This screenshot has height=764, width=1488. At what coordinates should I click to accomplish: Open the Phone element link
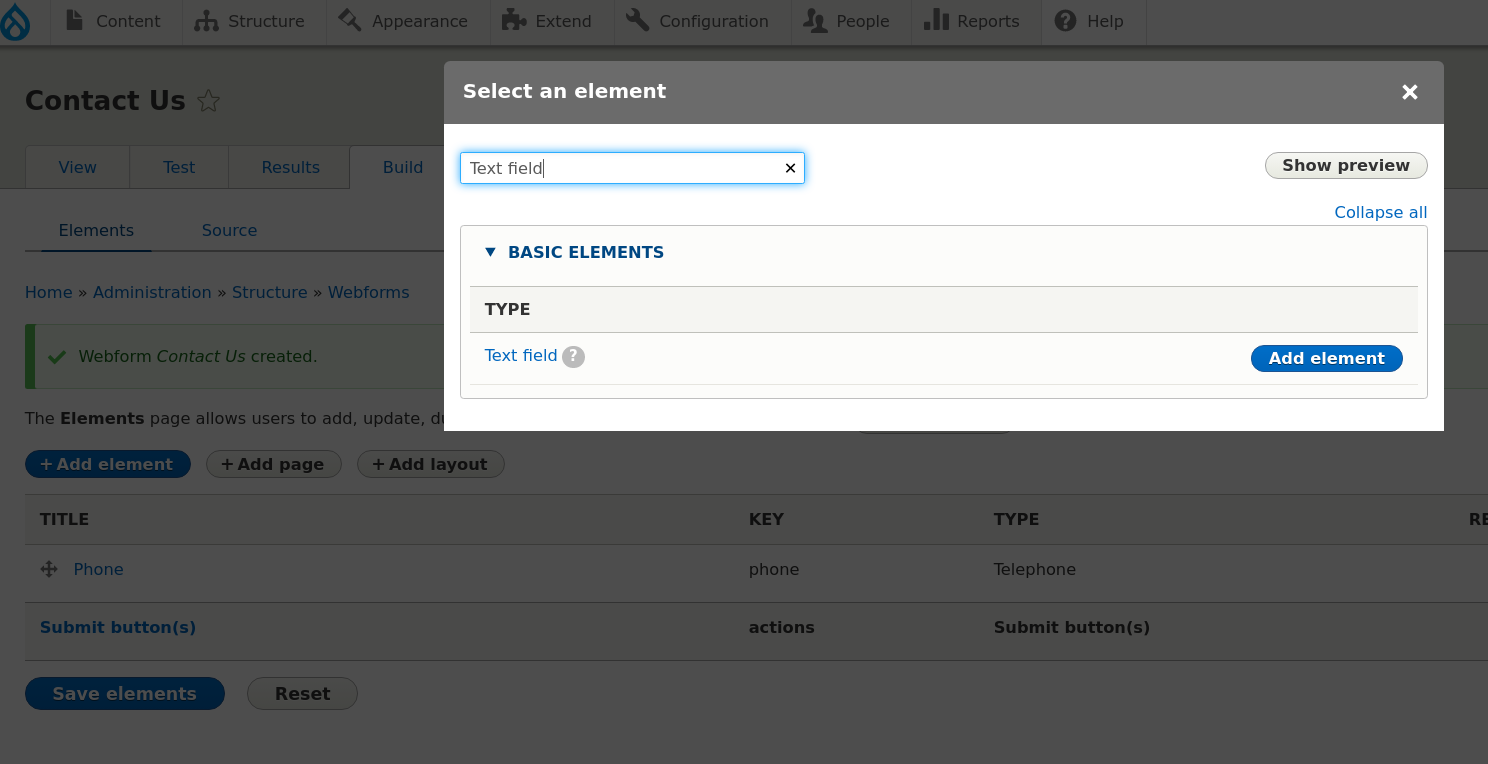(98, 569)
